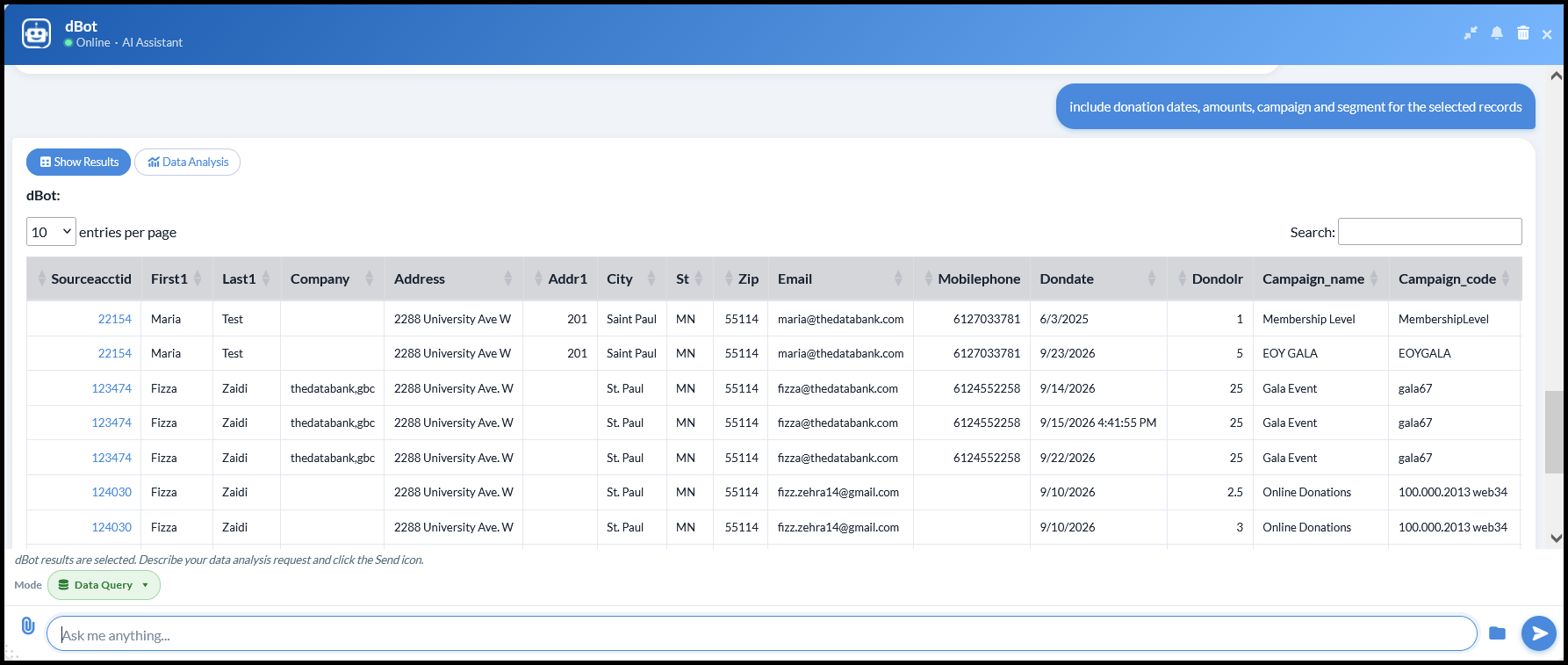
Task: Sort by Company column header
Action: click(332, 278)
